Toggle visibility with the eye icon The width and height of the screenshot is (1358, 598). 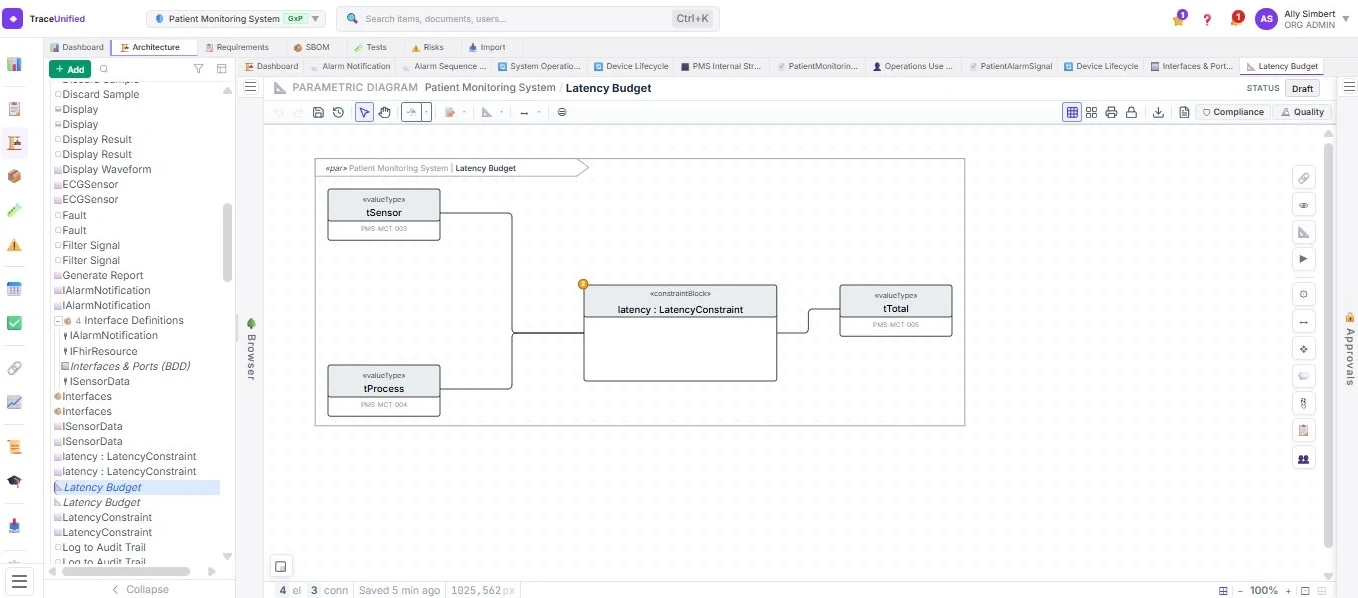click(1303, 205)
